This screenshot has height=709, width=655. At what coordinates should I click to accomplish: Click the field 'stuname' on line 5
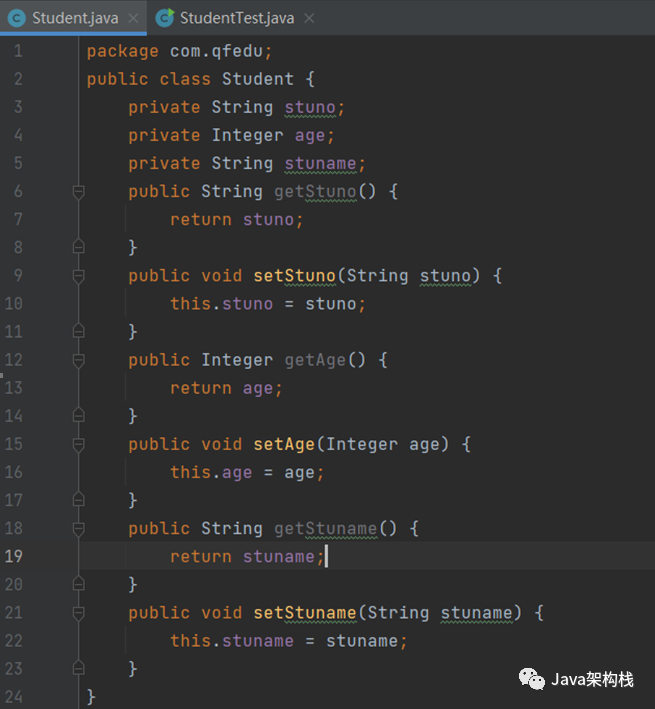tap(320, 164)
